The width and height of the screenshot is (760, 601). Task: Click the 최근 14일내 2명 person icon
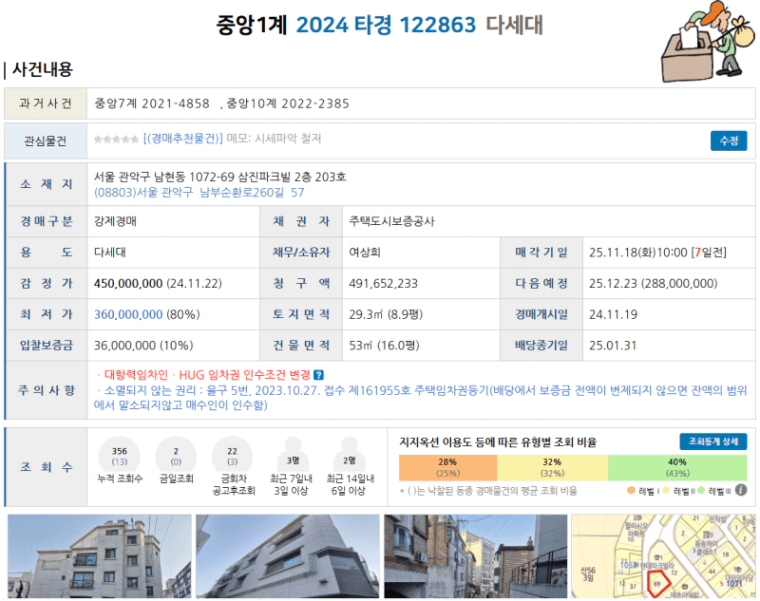[x=349, y=453]
